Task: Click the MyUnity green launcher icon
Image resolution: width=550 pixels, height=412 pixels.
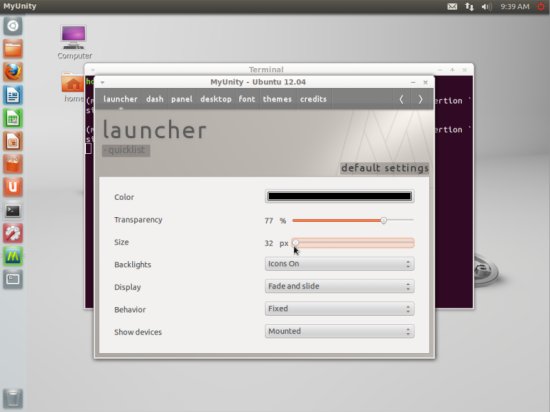Action: point(13,256)
